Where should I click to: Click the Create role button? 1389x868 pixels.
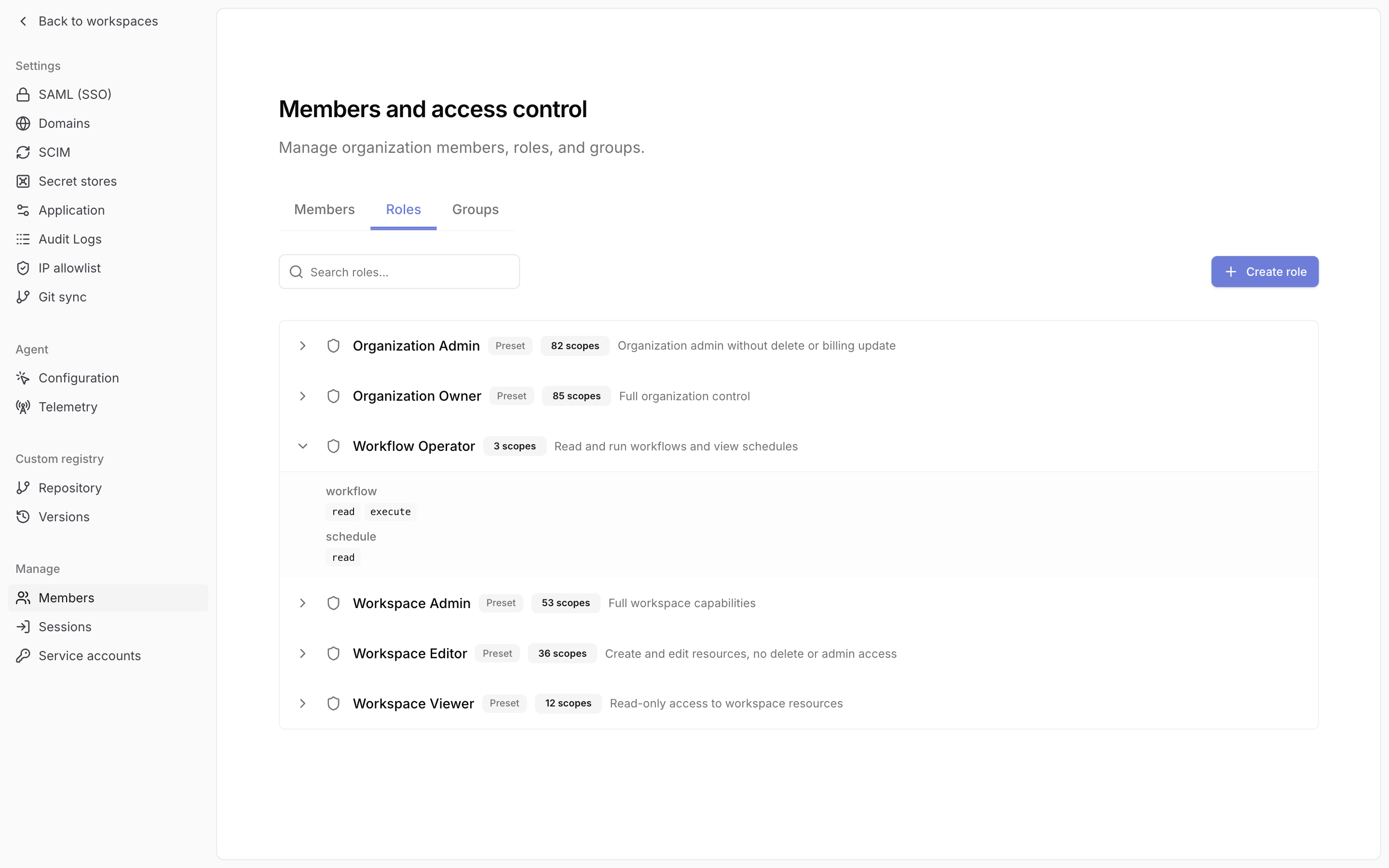(1265, 271)
